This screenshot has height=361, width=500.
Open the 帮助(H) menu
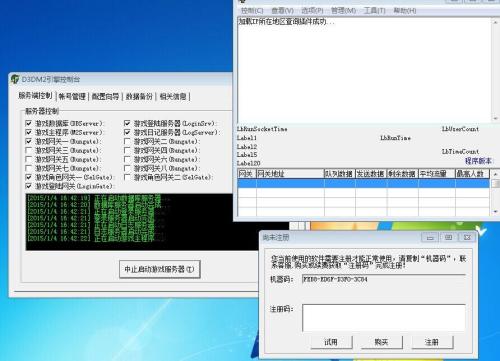coord(405,11)
